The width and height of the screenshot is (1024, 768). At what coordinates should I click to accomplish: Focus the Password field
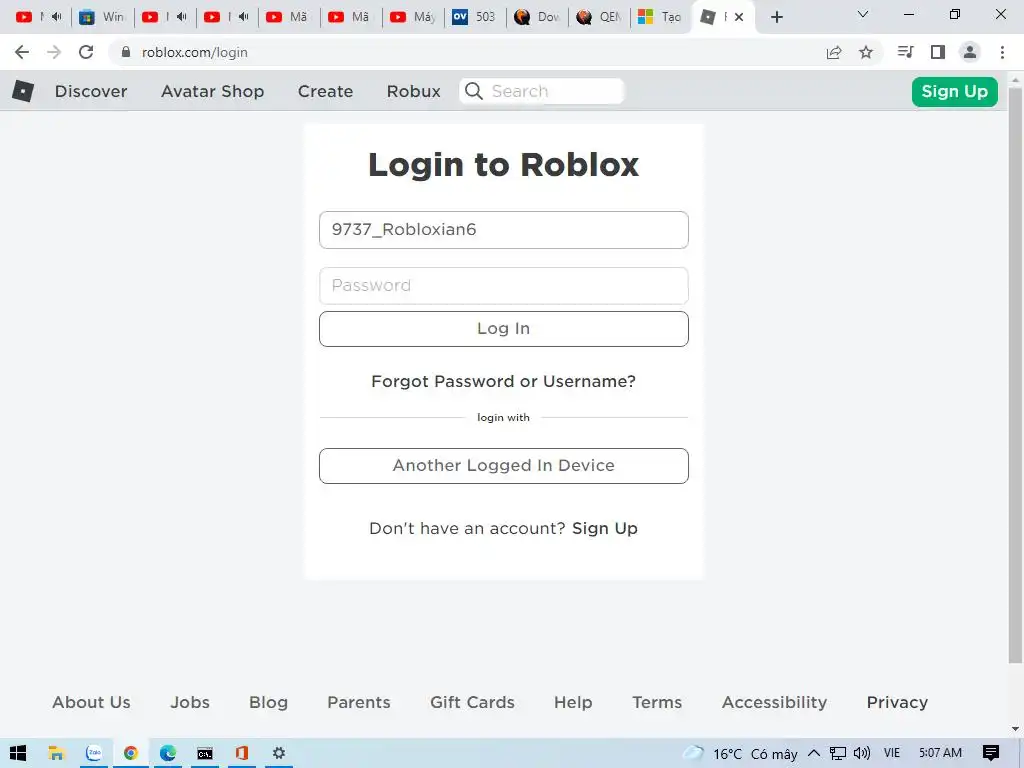click(504, 285)
